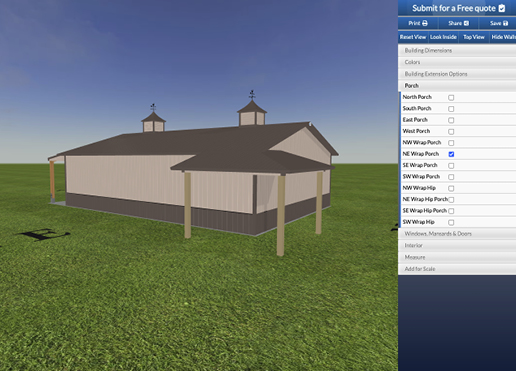Select Look Inside view
Image resolution: width=516 pixels, height=371 pixels.
443,37
